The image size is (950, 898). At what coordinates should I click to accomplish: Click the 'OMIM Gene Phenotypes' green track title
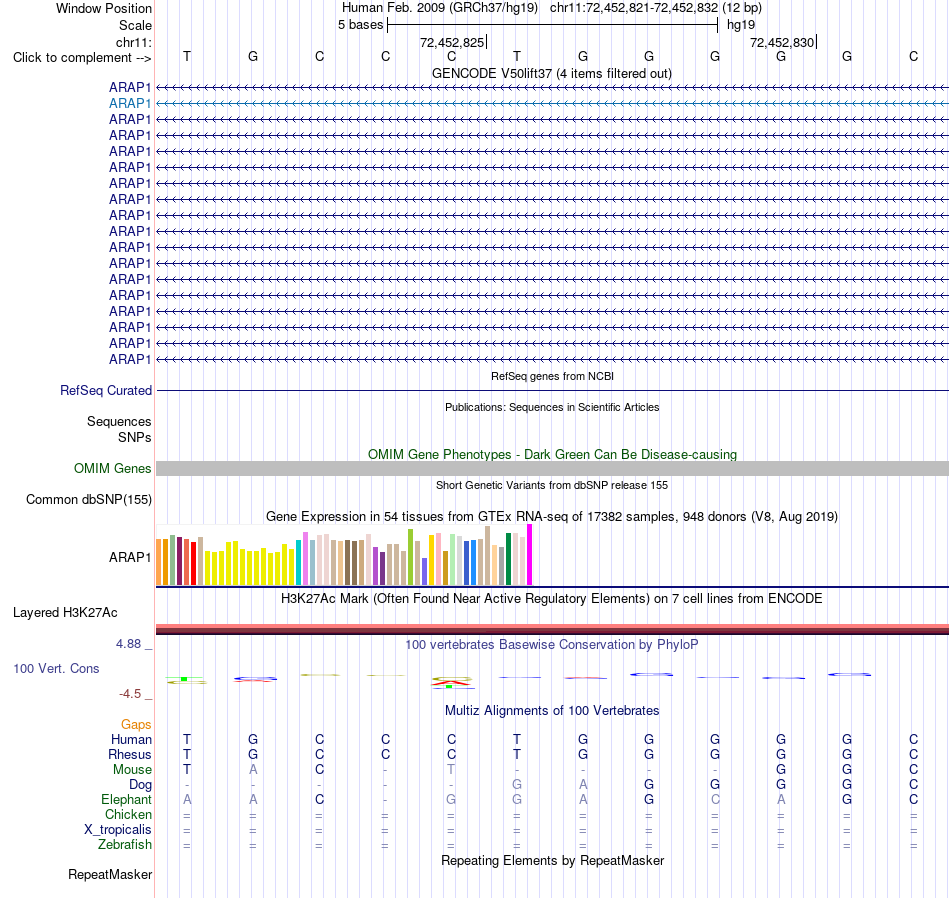pos(553,454)
